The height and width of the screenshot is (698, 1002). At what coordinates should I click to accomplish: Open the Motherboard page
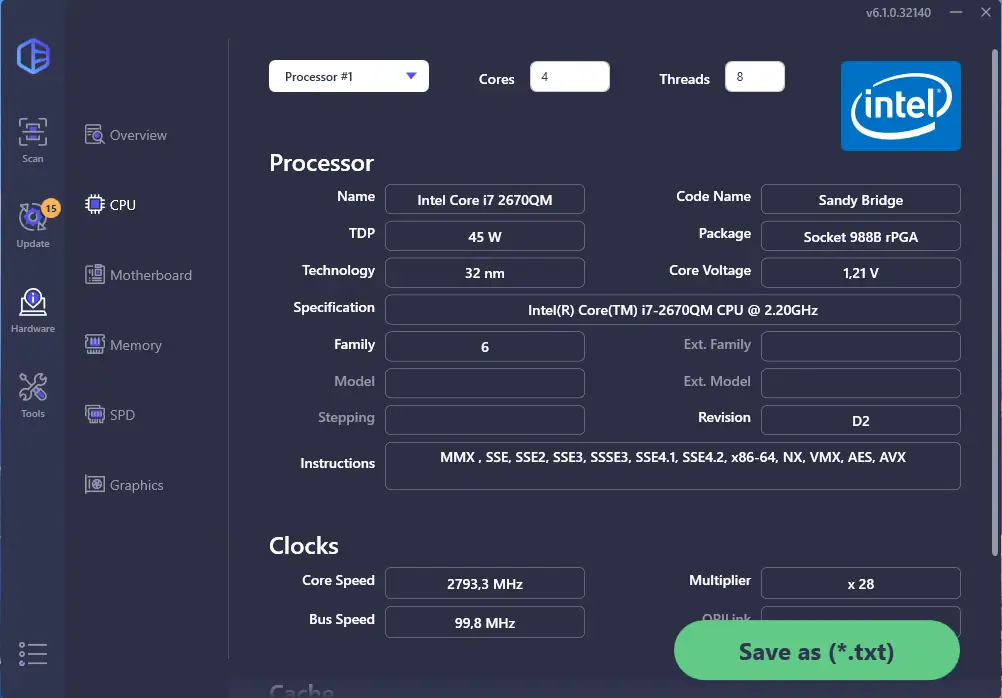coord(138,275)
